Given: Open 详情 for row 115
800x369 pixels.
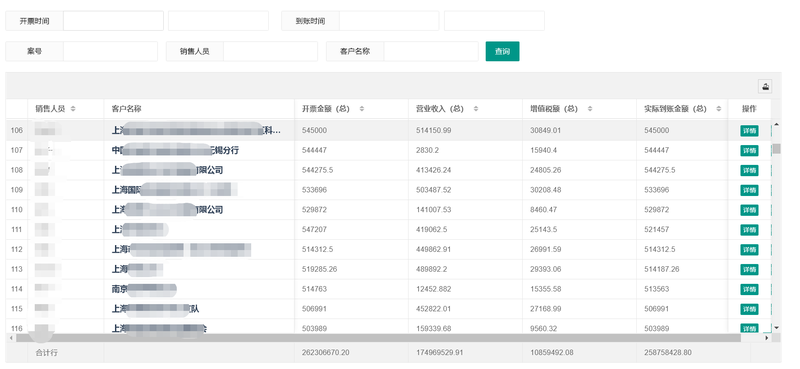Looking at the screenshot, I should point(749,309).
